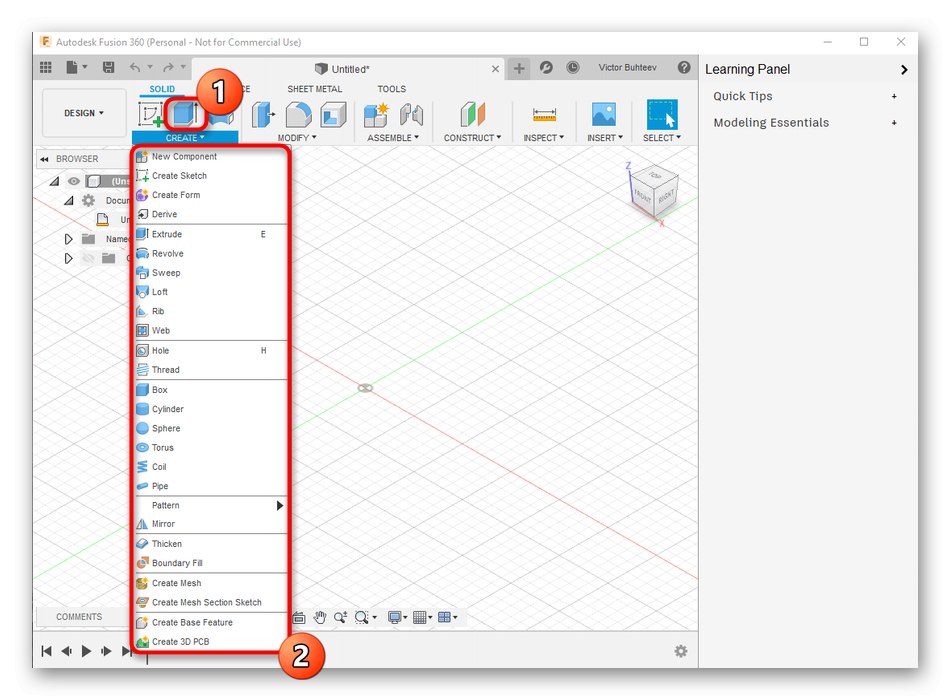Image resolution: width=950 pixels, height=700 pixels.
Task: Click the Create Sketch toolbar icon
Action: [x=150, y=114]
